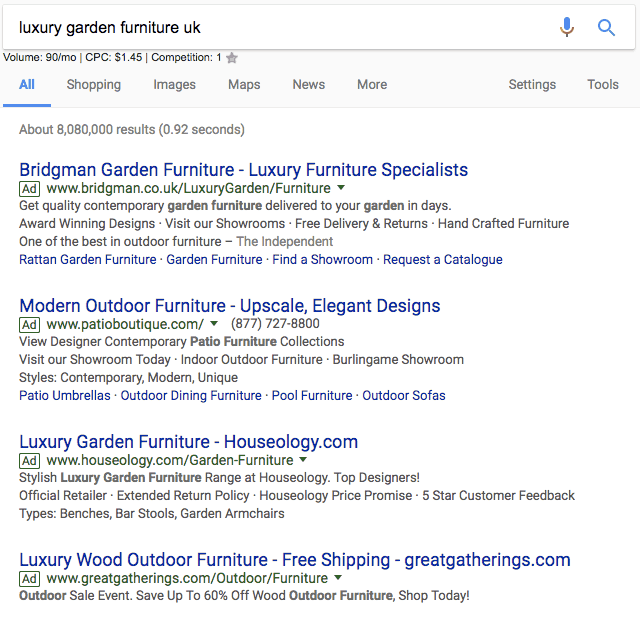Image resolution: width=640 pixels, height=622 pixels.
Task: Click the microphone voice search icon
Action: click(567, 27)
